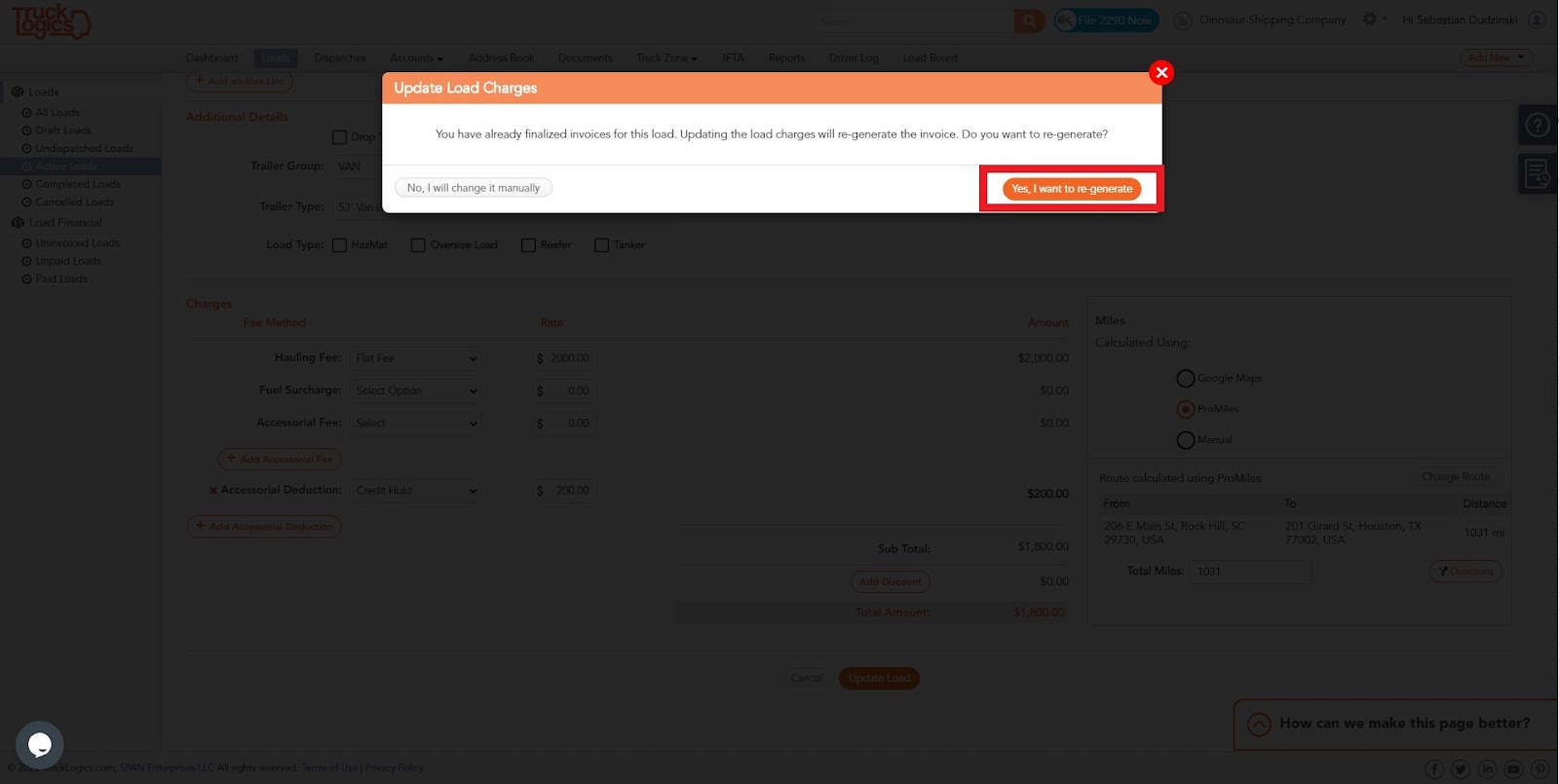
Task: Expand the Add New dropdown
Action: click(x=1497, y=57)
